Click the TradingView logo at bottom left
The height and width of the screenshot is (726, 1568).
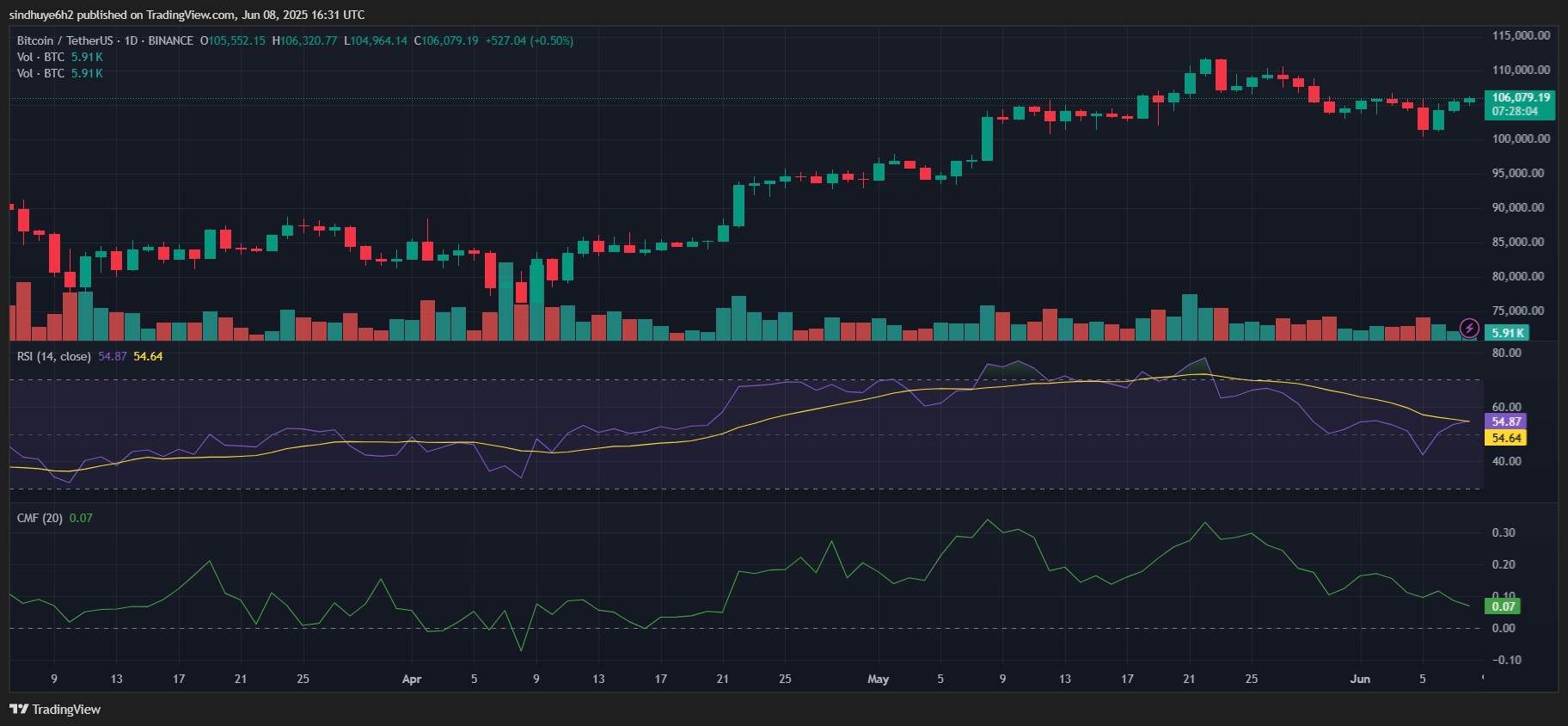pyautogui.click(x=55, y=710)
